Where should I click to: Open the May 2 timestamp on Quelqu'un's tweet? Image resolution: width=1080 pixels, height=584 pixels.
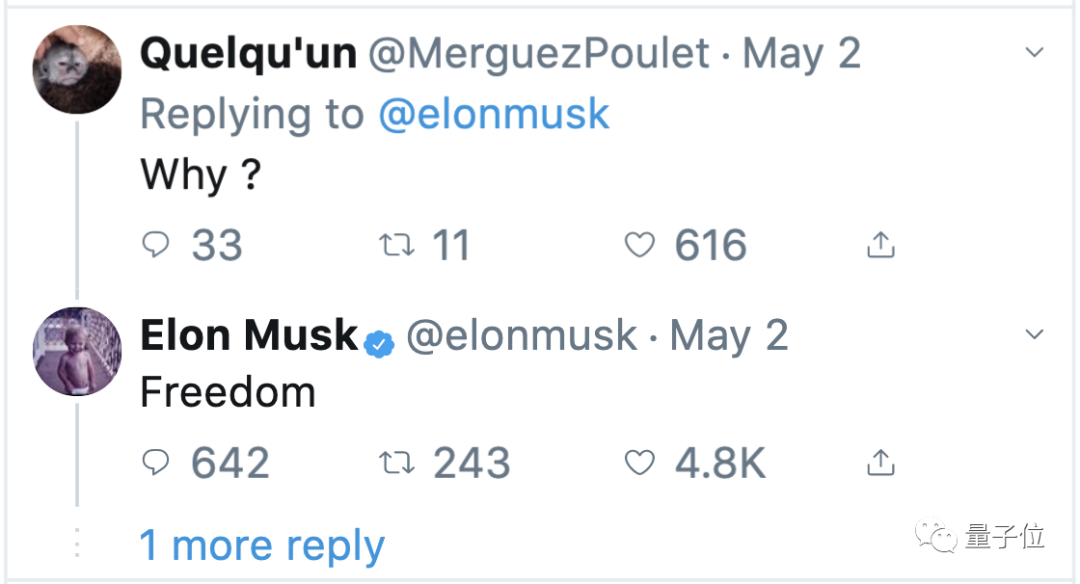pos(801,54)
